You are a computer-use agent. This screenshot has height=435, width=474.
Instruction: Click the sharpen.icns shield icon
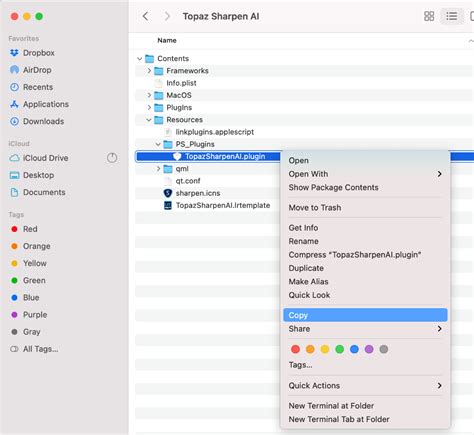168,193
